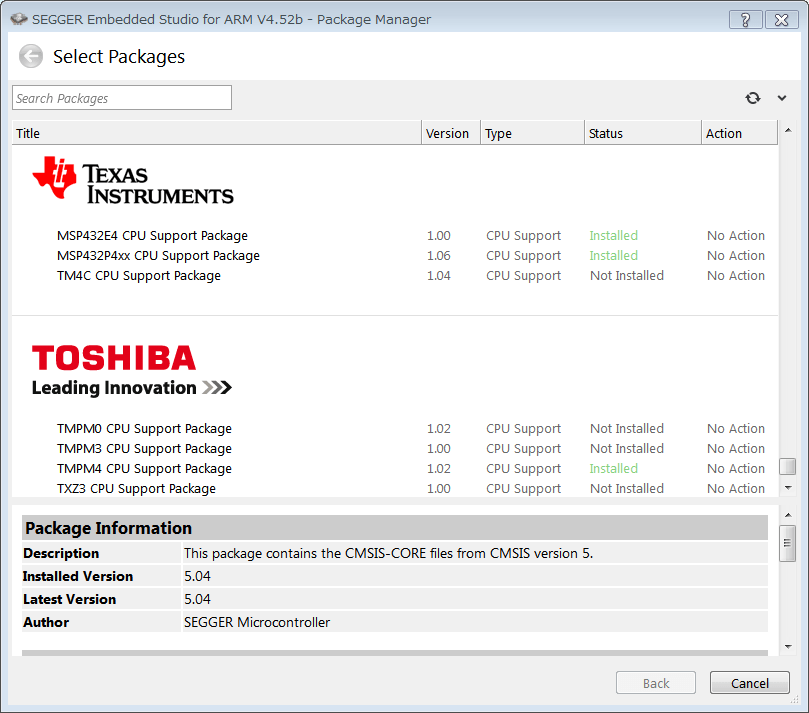This screenshot has width=809, height=713.
Task: Sort by the Type column header
Action: point(532,133)
